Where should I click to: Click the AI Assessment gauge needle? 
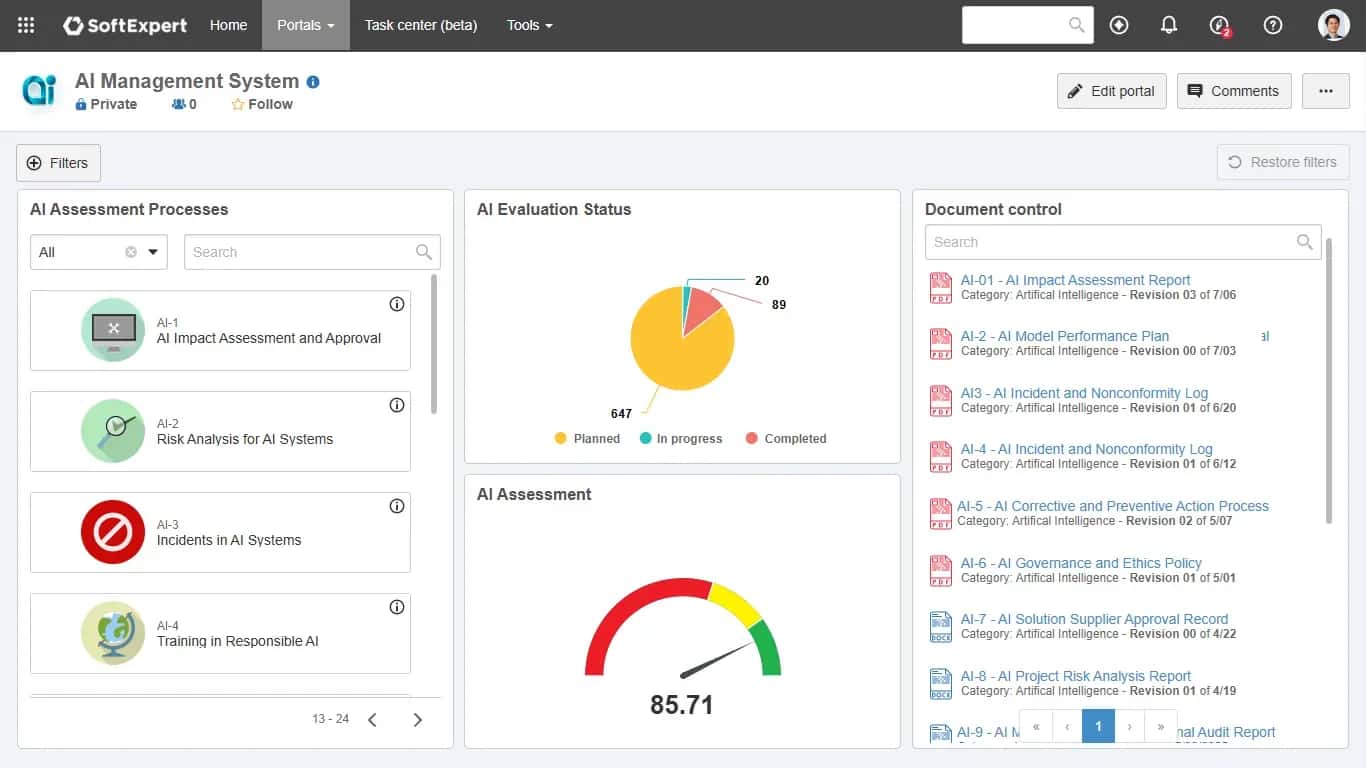coord(716,660)
